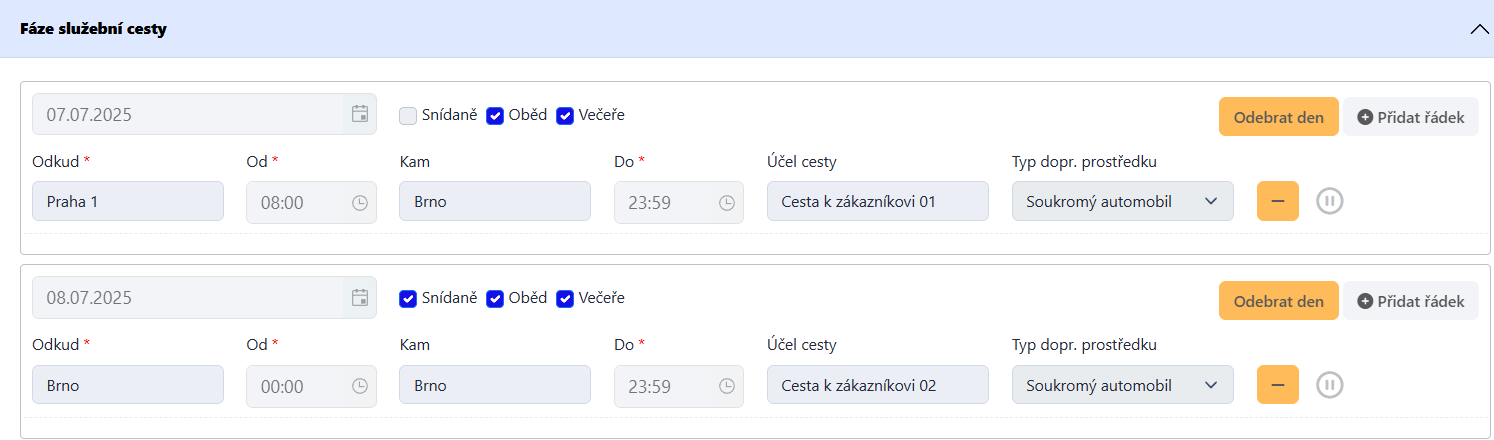Click the Odkud field containing Praha 1
Viewport: 1494px width, 440px height.
point(128,201)
